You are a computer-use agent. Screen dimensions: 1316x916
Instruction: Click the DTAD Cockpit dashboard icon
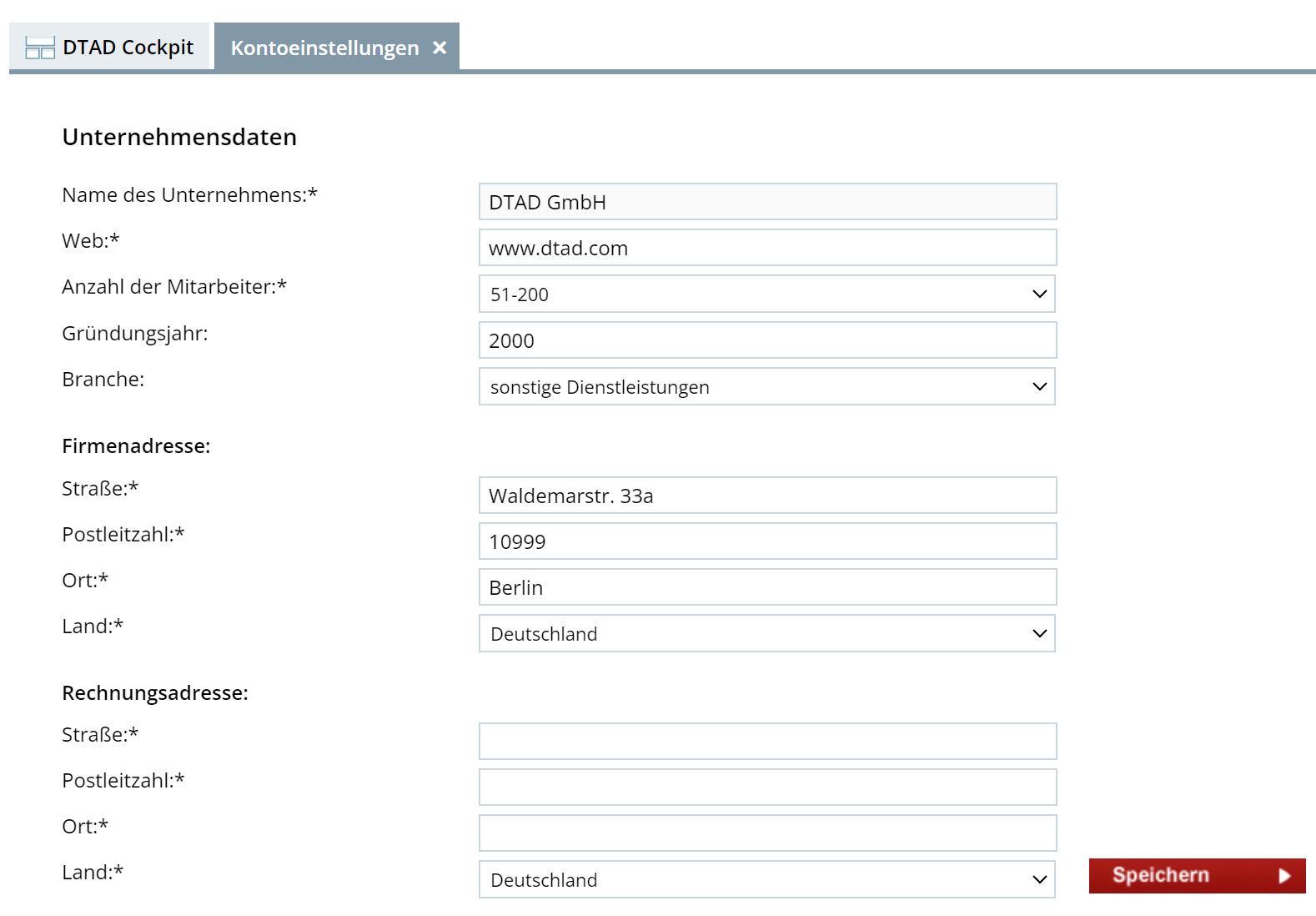[40, 48]
